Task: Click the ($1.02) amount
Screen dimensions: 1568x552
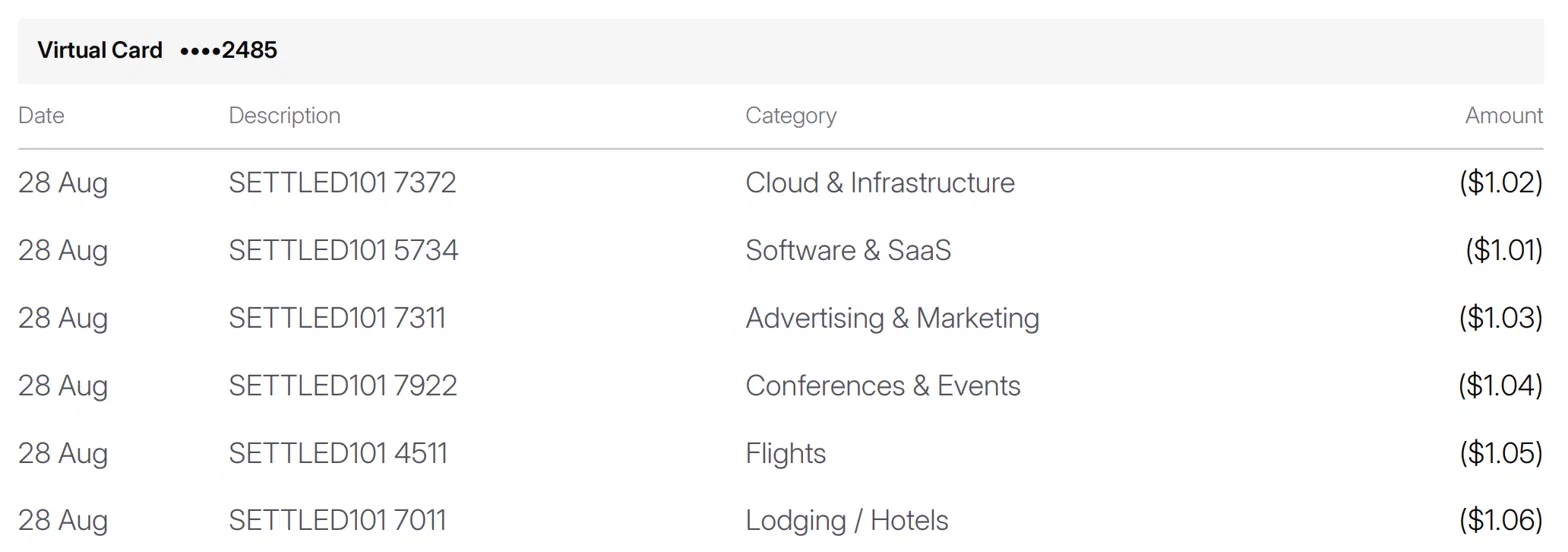Action: pyautogui.click(x=1501, y=183)
